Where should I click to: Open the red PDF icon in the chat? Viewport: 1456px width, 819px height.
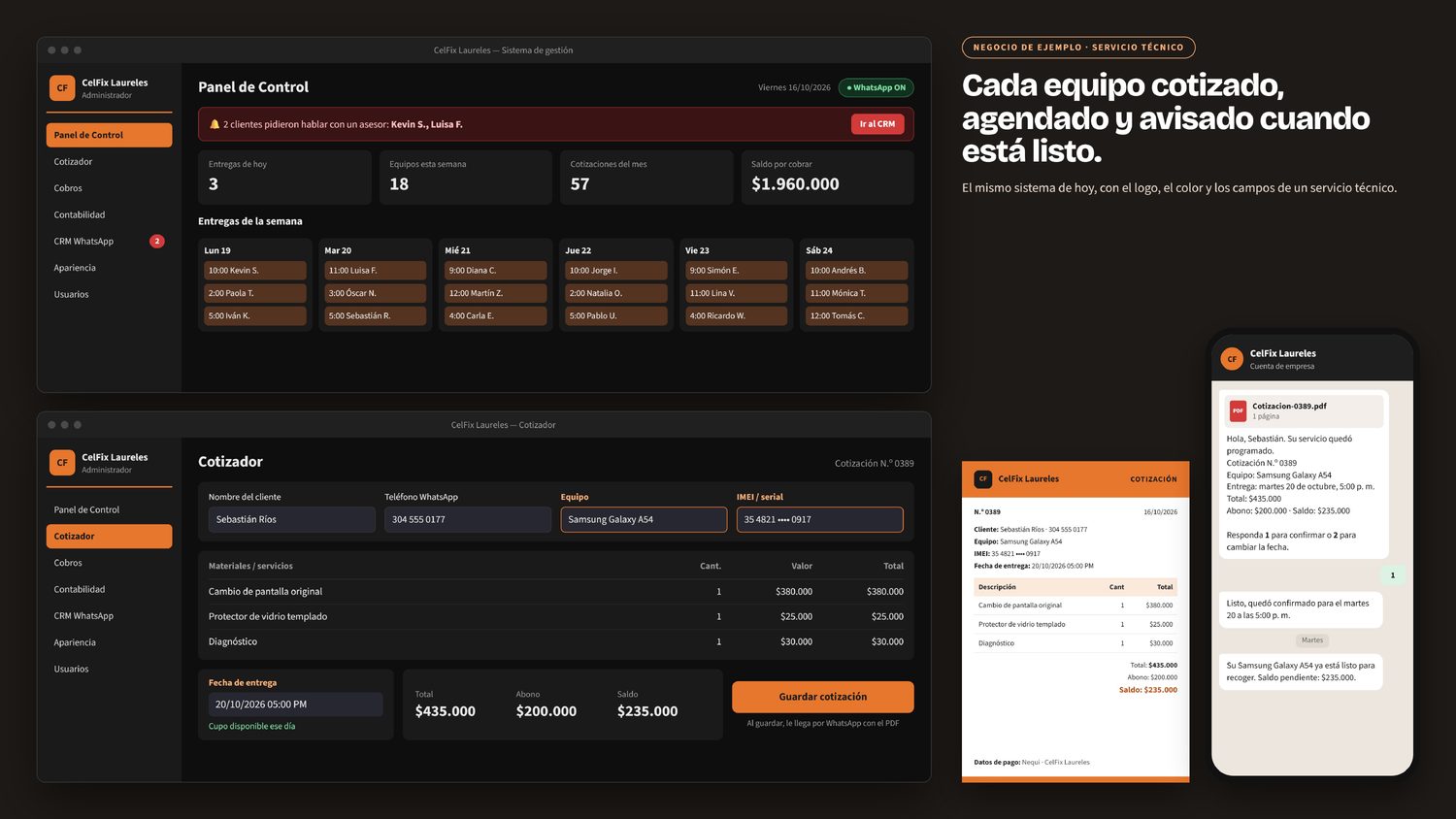click(x=1238, y=410)
